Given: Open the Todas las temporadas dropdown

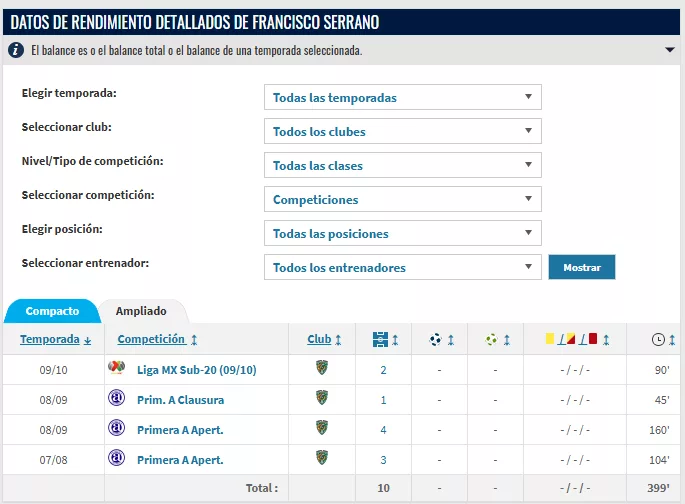Looking at the screenshot, I should click(x=403, y=97).
